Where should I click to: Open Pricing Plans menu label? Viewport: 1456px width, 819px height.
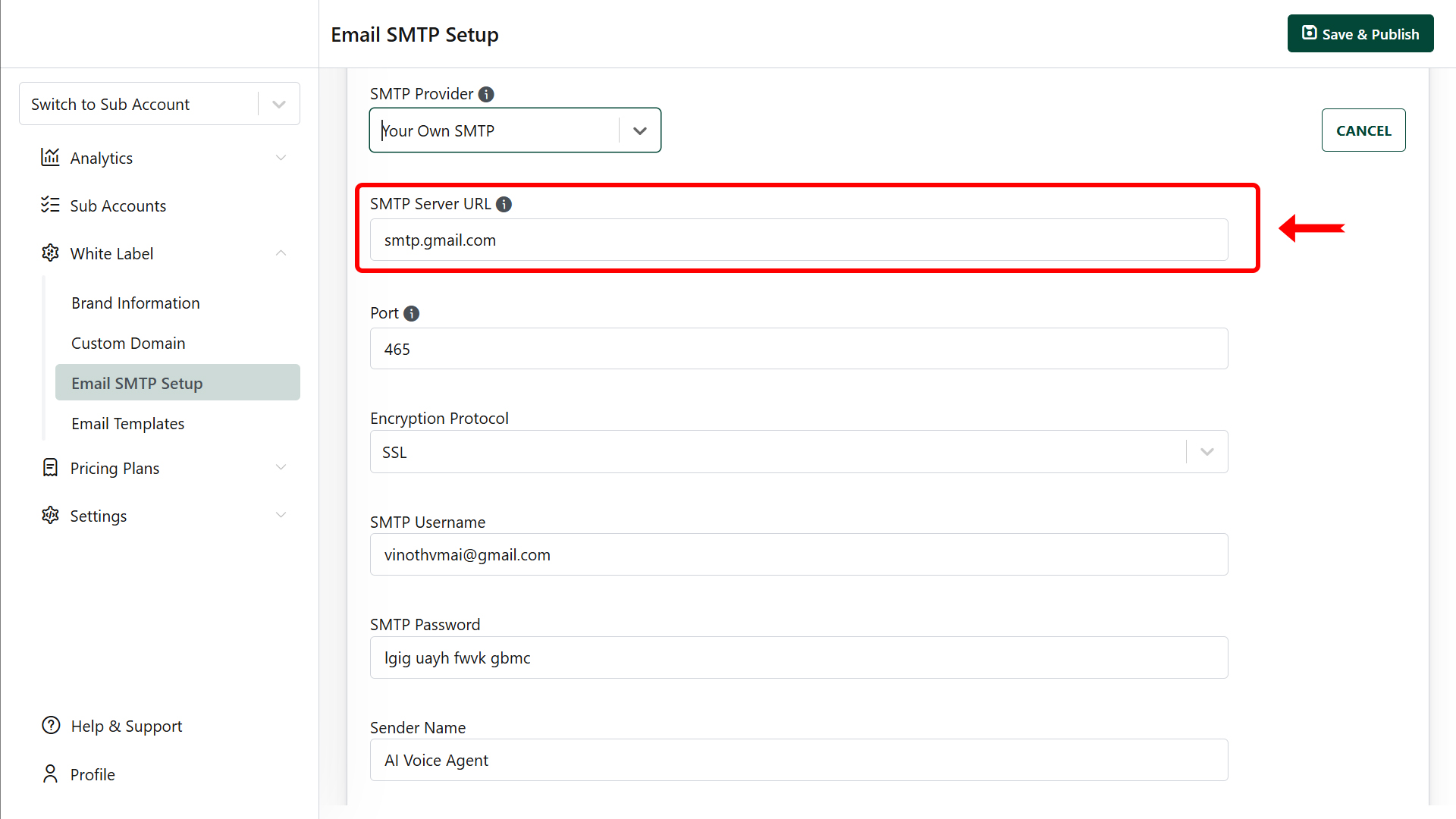115,468
